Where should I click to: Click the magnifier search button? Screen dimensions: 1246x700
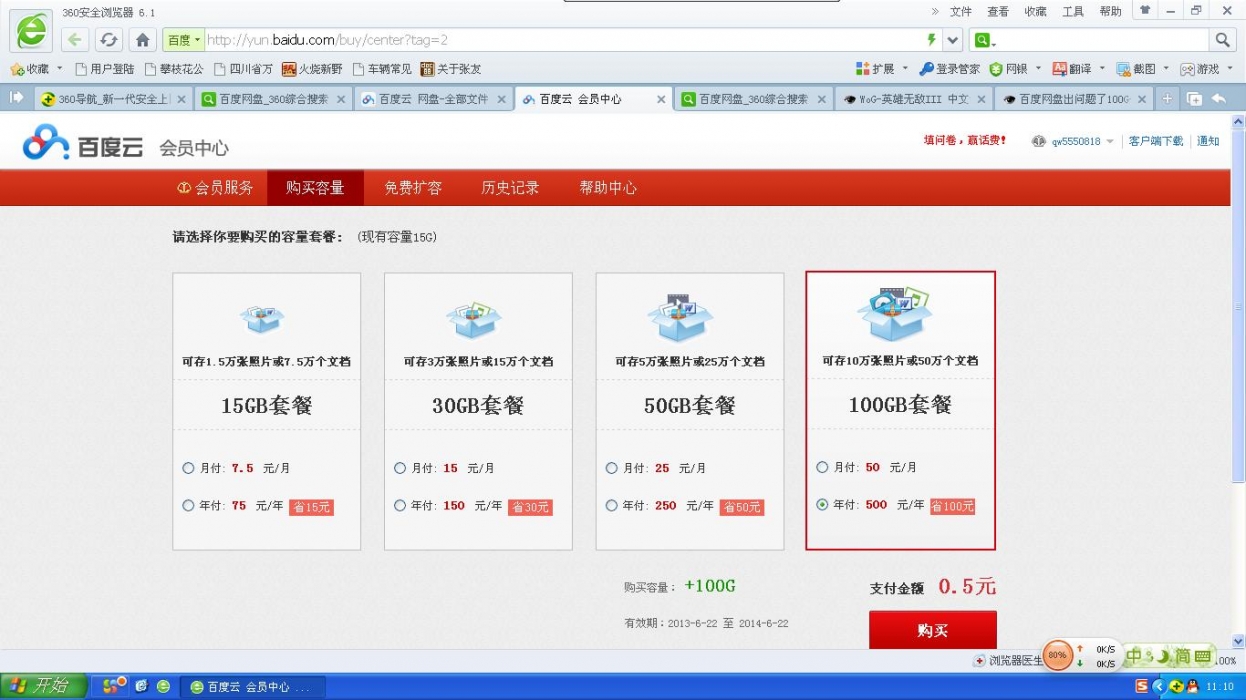click(1222, 40)
